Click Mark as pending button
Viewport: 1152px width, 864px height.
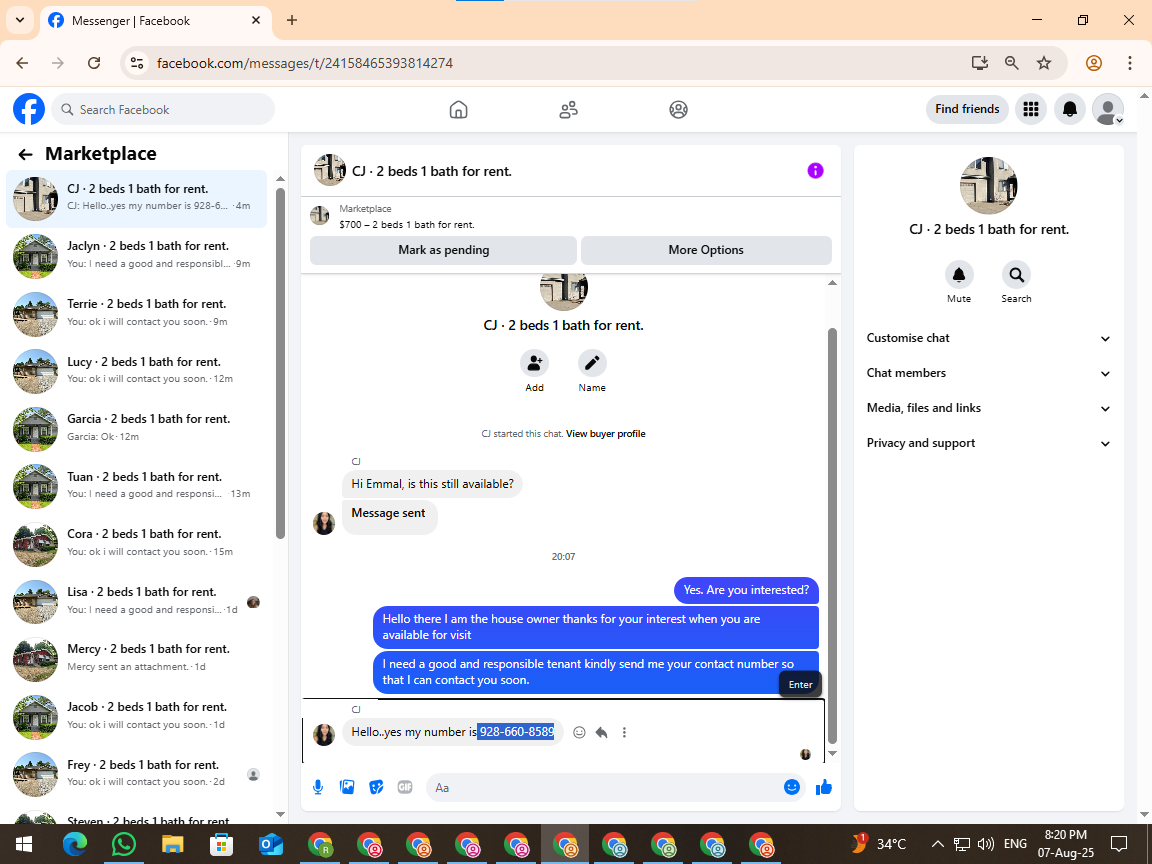pyautogui.click(x=443, y=250)
